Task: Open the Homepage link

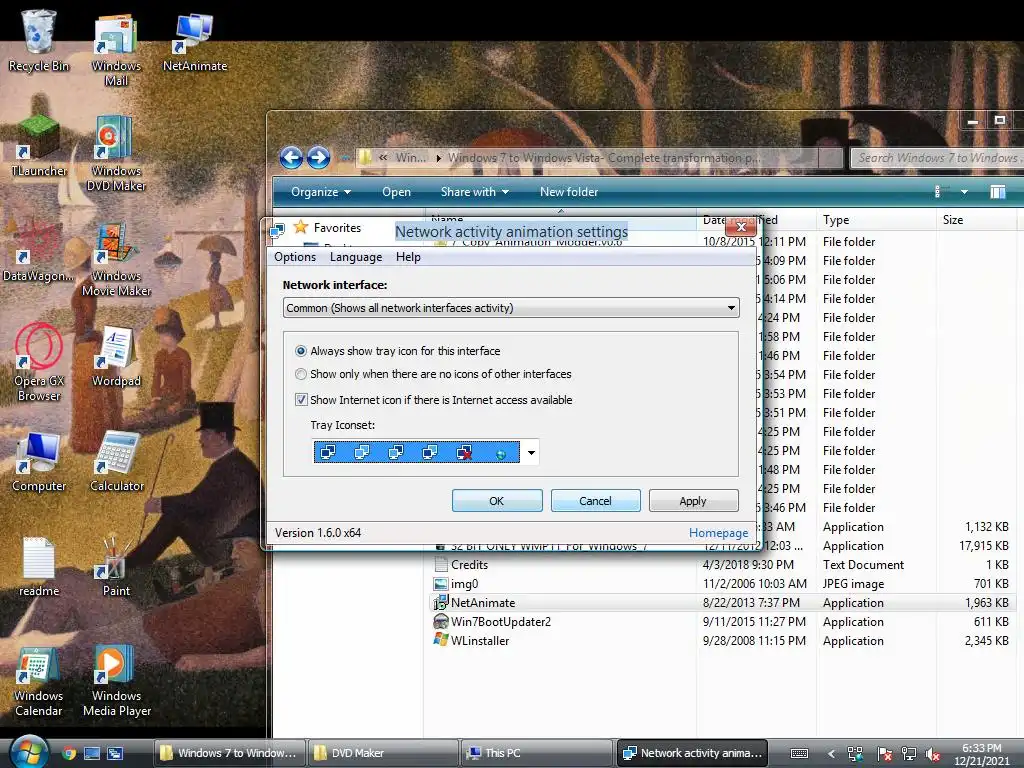Action: pos(718,533)
